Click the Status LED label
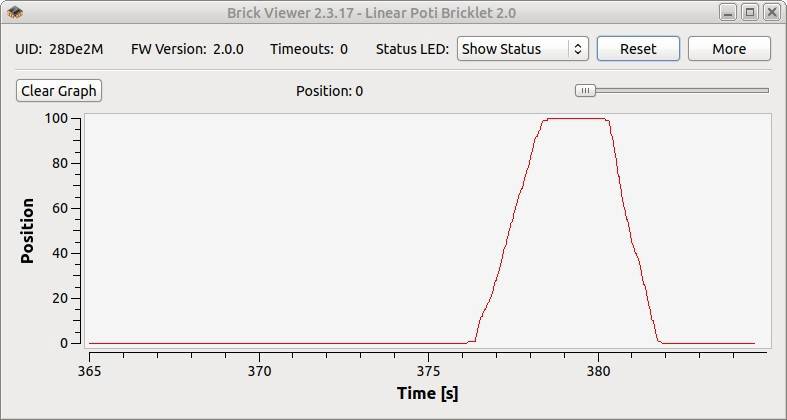 tap(412, 49)
